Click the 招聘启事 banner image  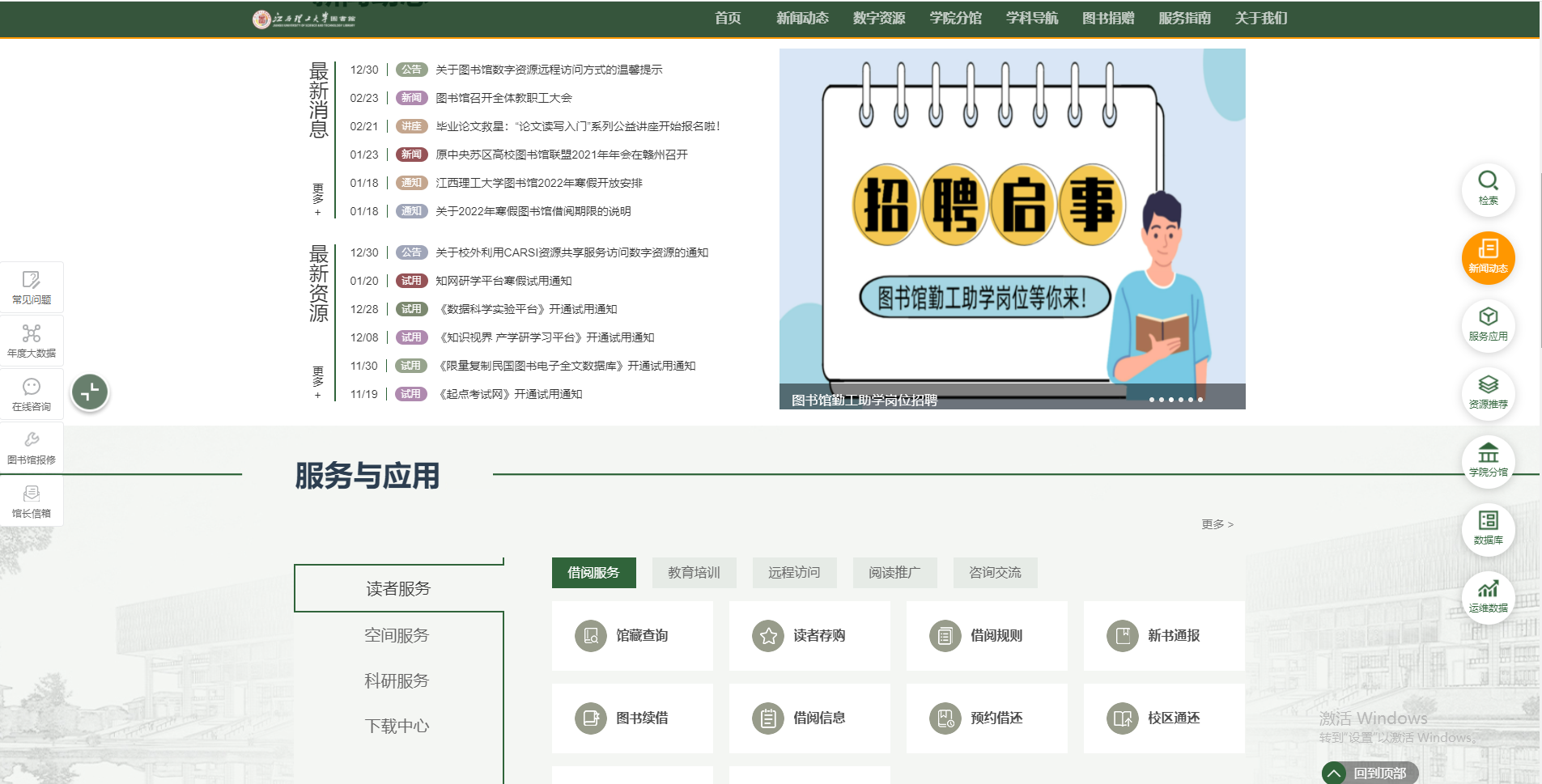[1012, 218]
